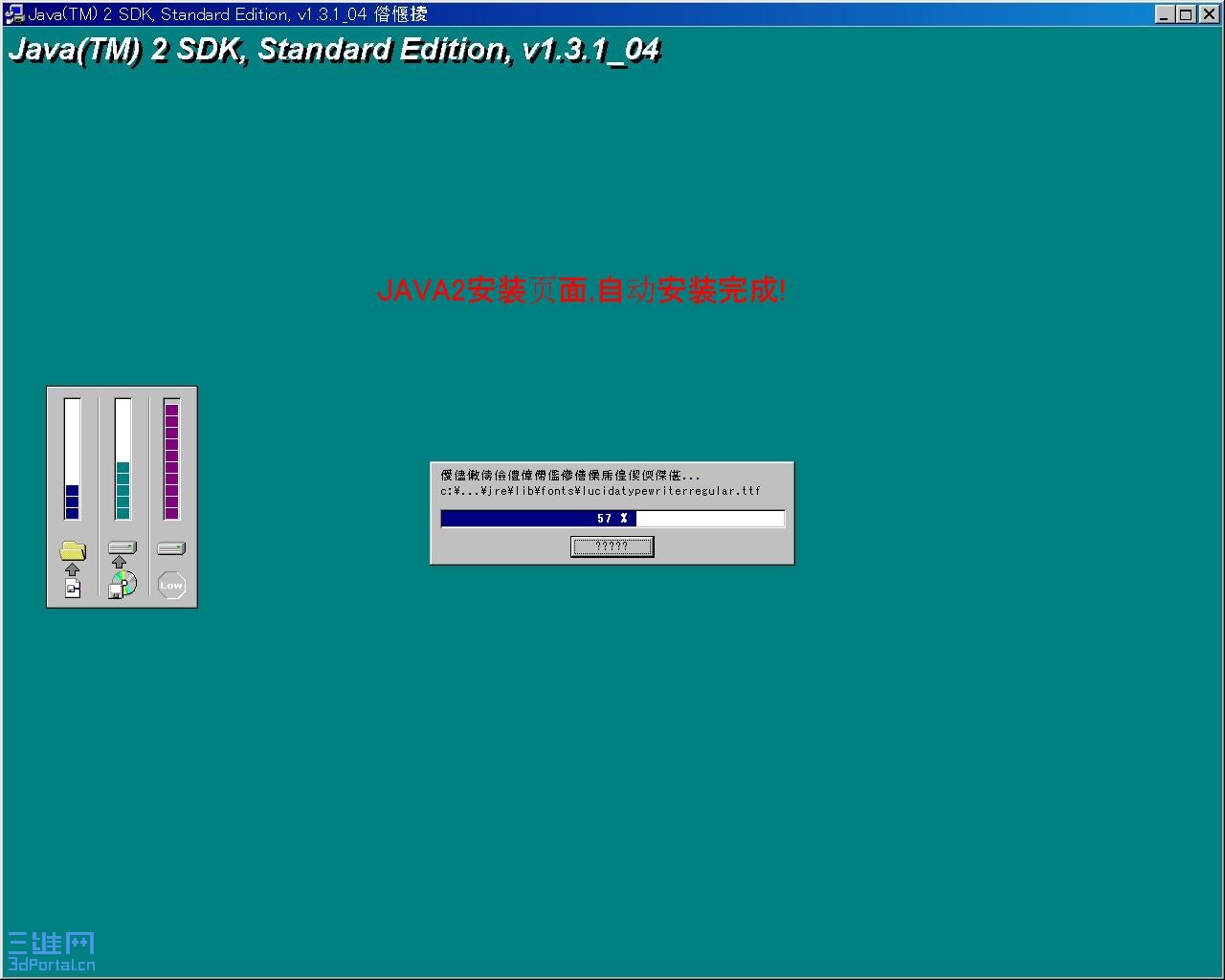Image resolution: width=1225 pixels, height=980 pixels.
Task: Select the yellow folder icon in the gauge panel
Action: click(x=73, y=550)
